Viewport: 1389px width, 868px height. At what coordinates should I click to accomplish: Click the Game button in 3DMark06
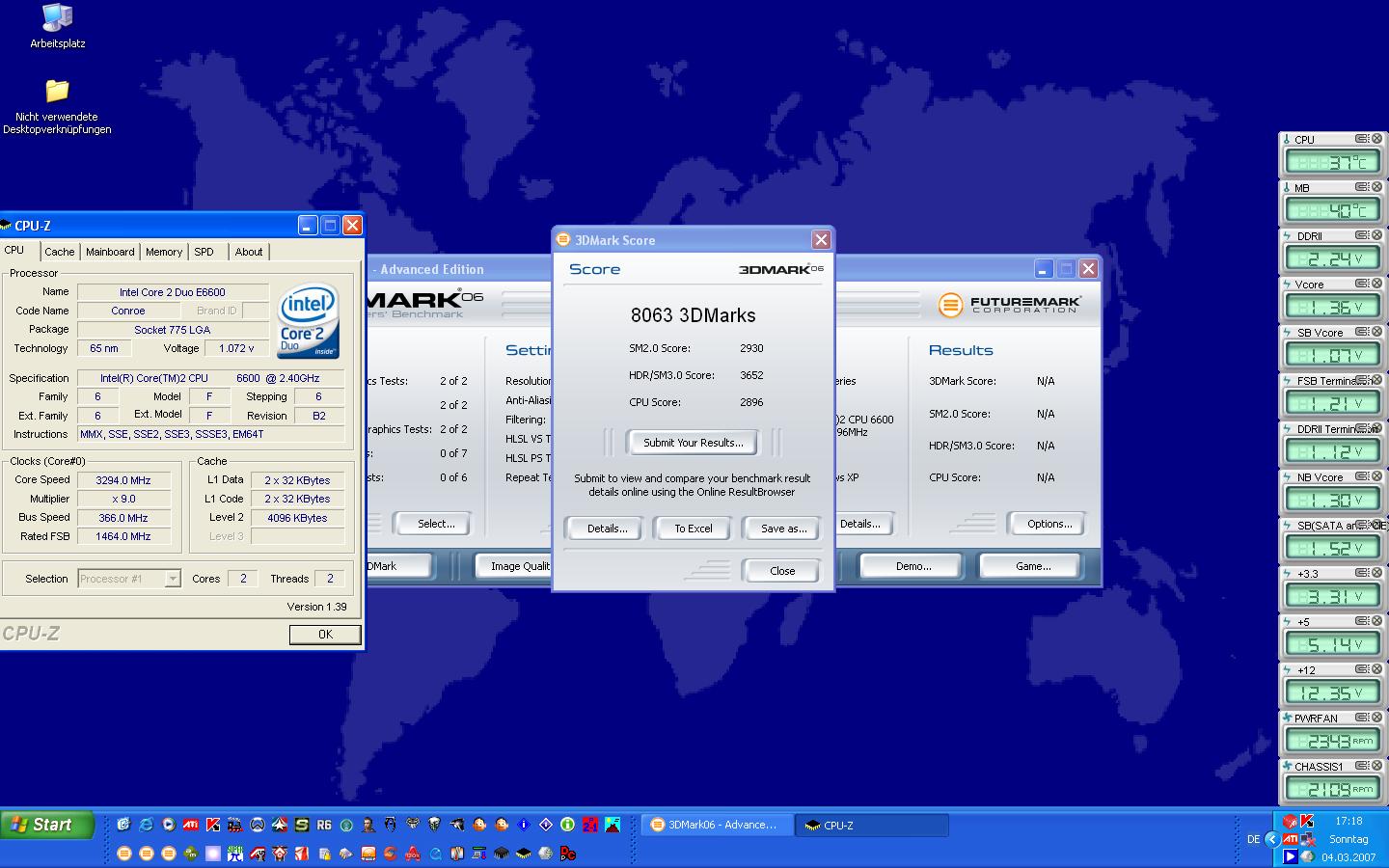[x=1032, y=566]
